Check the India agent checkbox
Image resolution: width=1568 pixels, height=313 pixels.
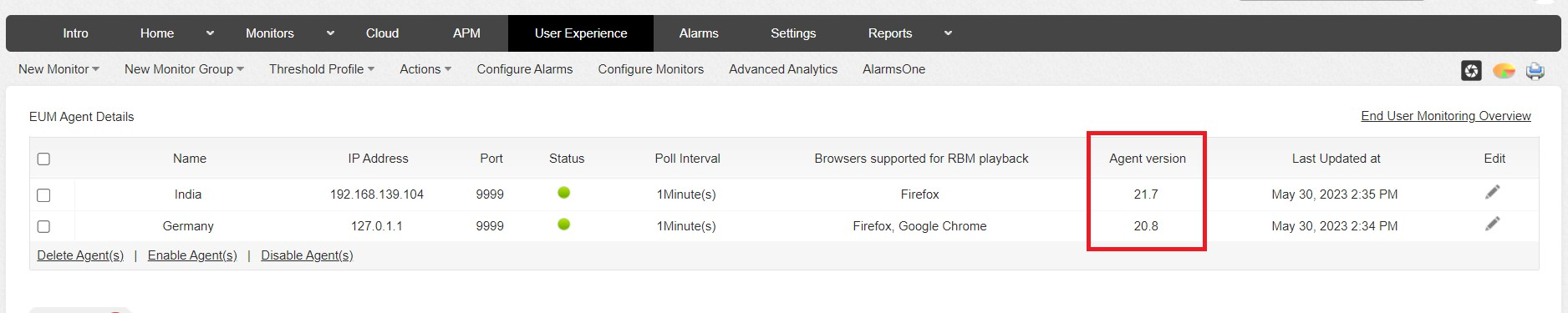click(43, 195)
